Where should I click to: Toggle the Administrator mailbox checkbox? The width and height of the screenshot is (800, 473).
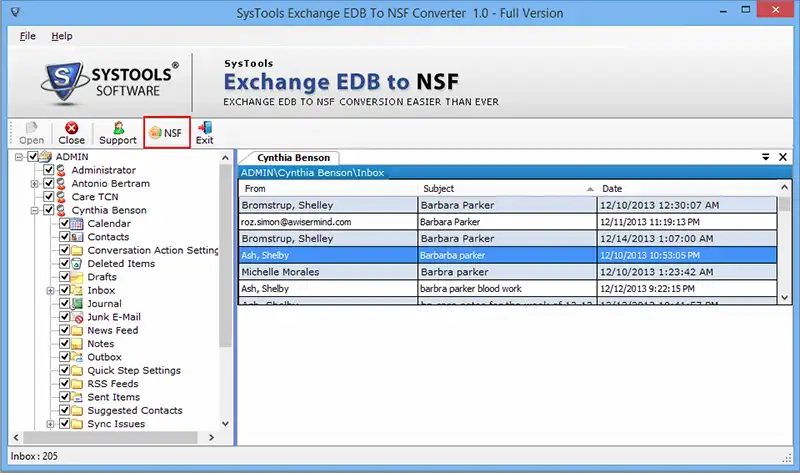click(x=48, y=169)
